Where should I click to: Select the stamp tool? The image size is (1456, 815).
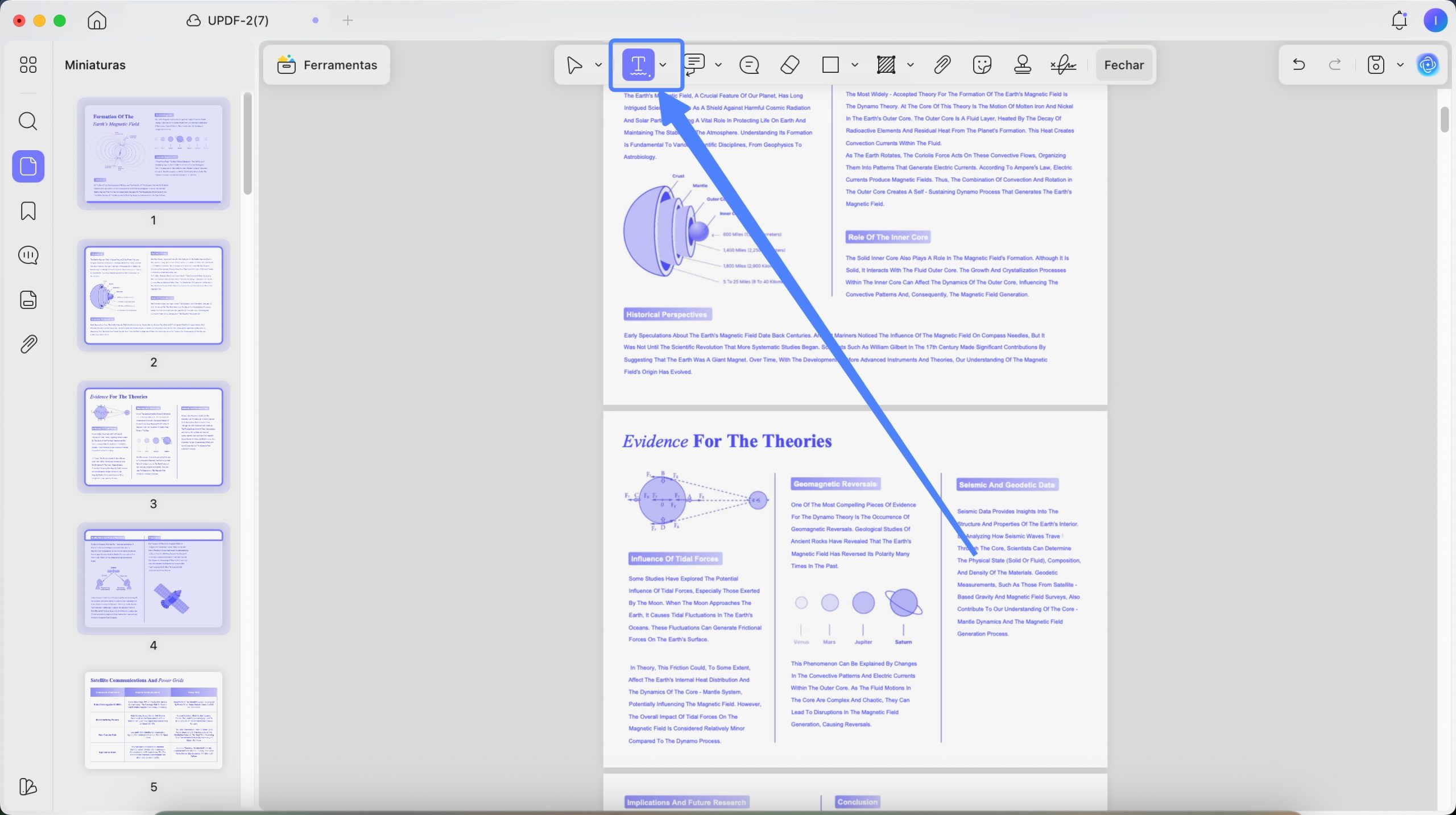tap(1023, 65)
